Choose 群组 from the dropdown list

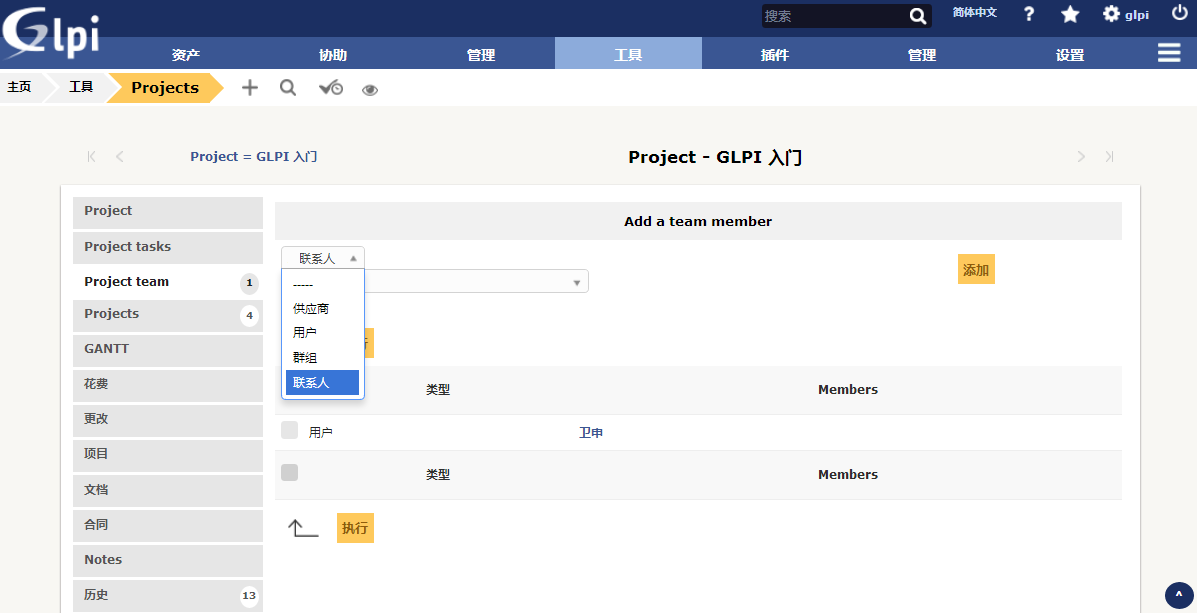[x=322, y=357]
